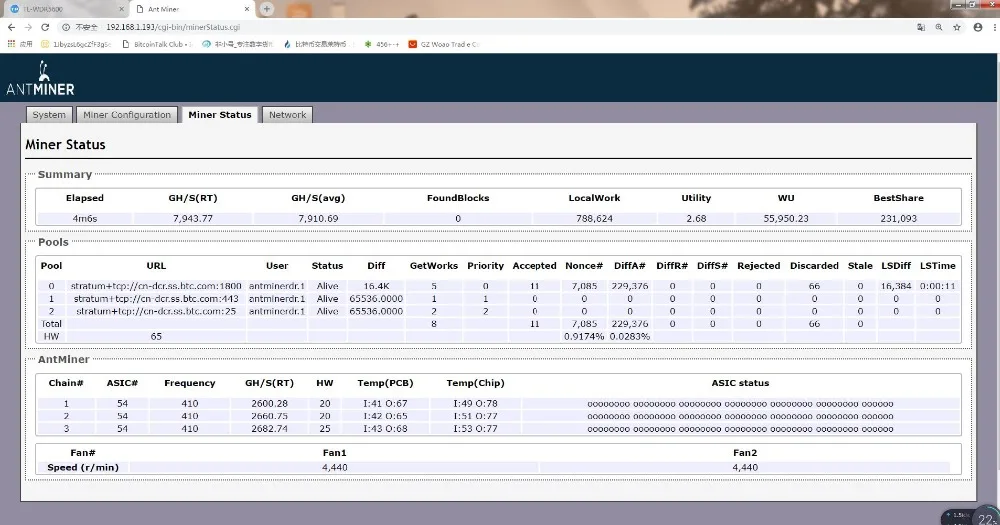This screenshot has width=1000, height=525.
Task: Click the HW count 65 in Pools
Action: (156, 336)
